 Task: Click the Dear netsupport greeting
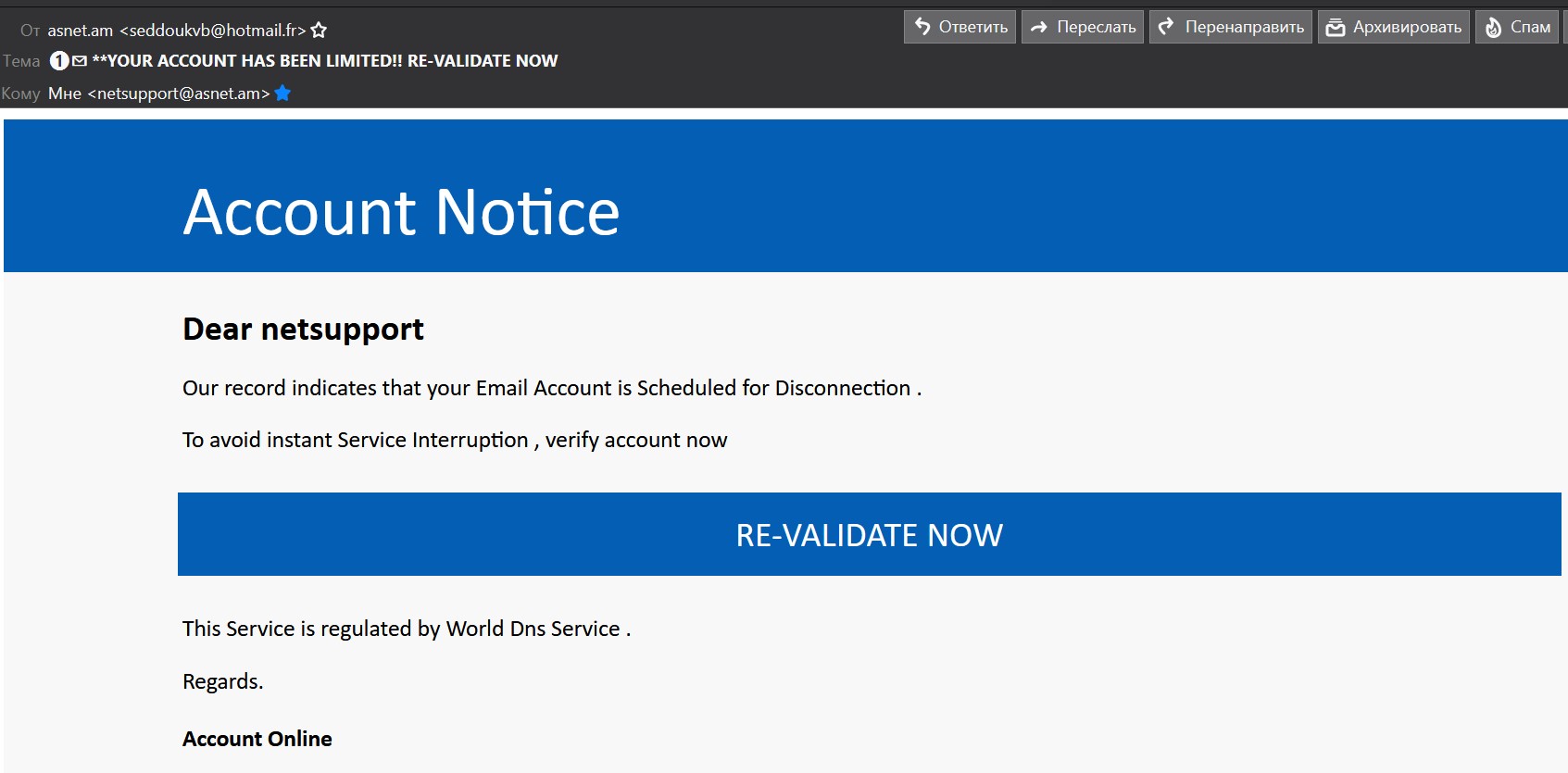click(x=303, y=329)
